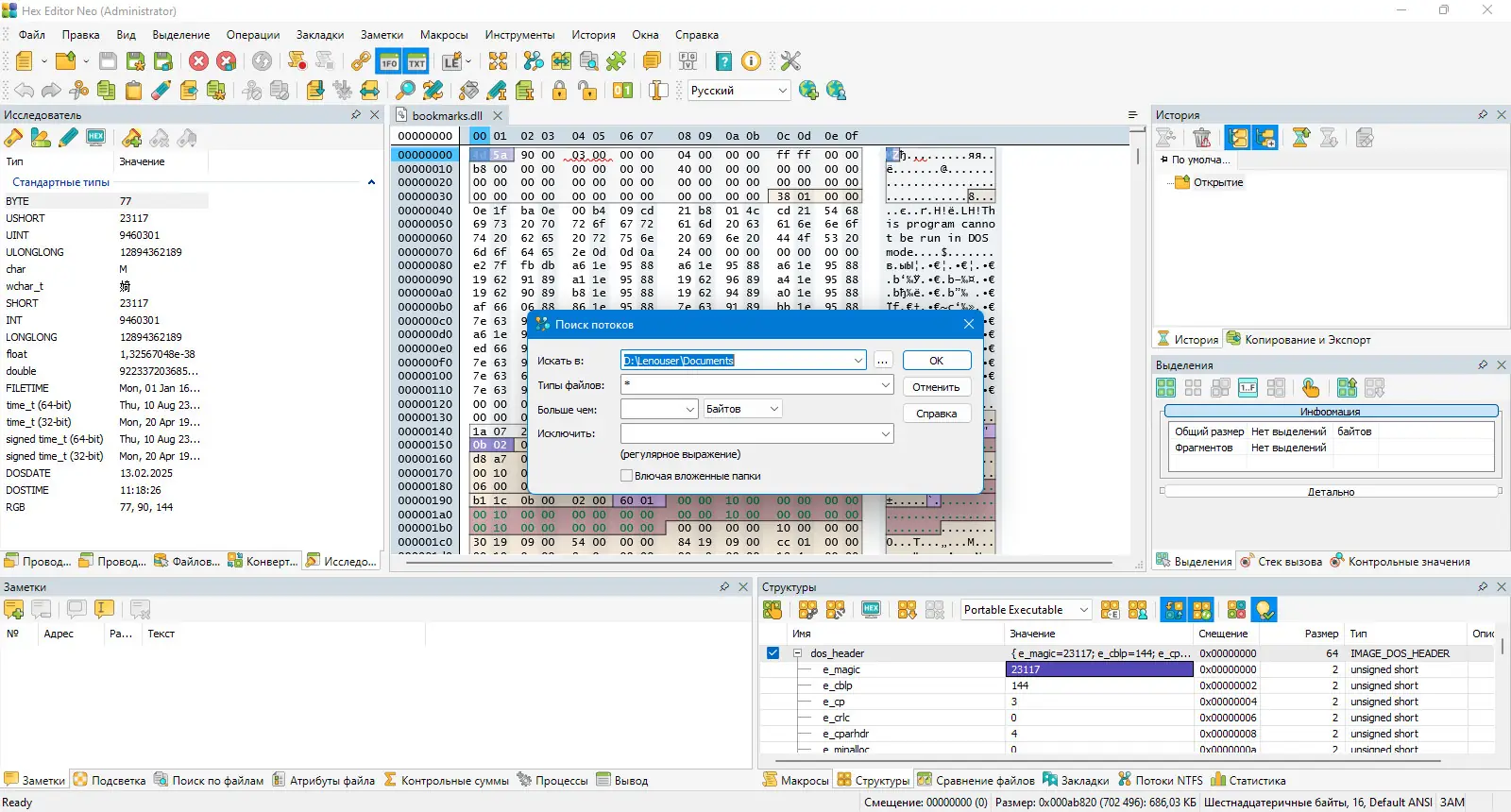Click the pointing hand icon in Выделения panel
Viewport: 1511px width, 812px height.
(1311, 388)
